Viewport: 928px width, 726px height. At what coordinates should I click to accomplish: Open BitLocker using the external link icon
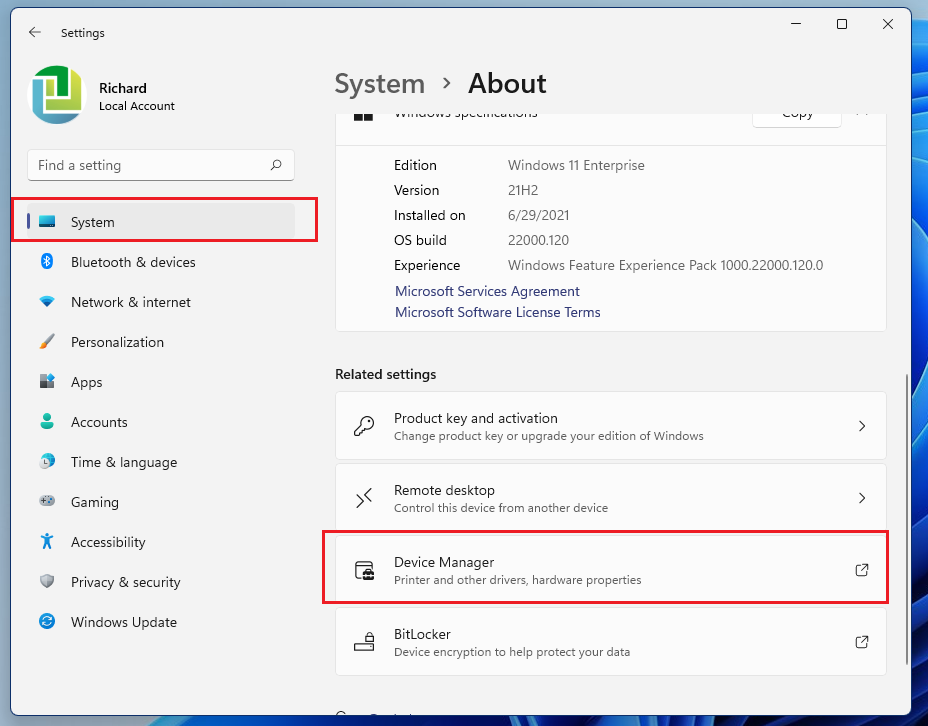click(x=861, y=642)
